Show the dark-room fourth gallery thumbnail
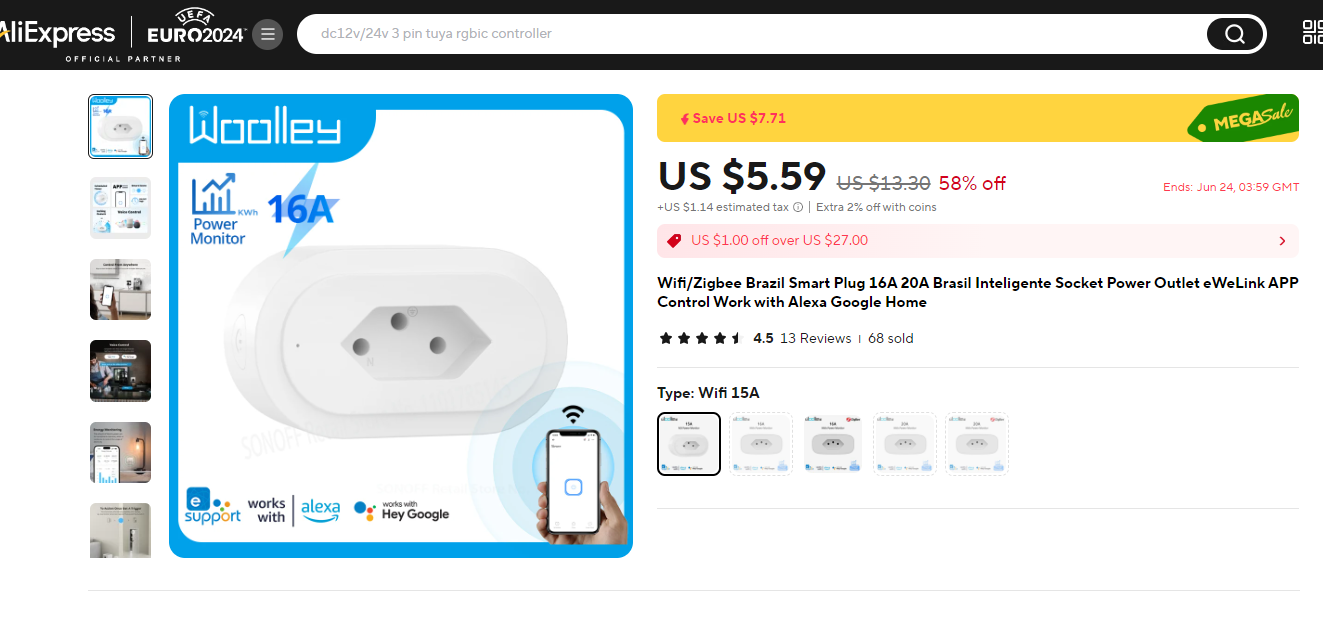This screenshot has width=1323, height=619. pyautogui.click(x=120, y=371)
